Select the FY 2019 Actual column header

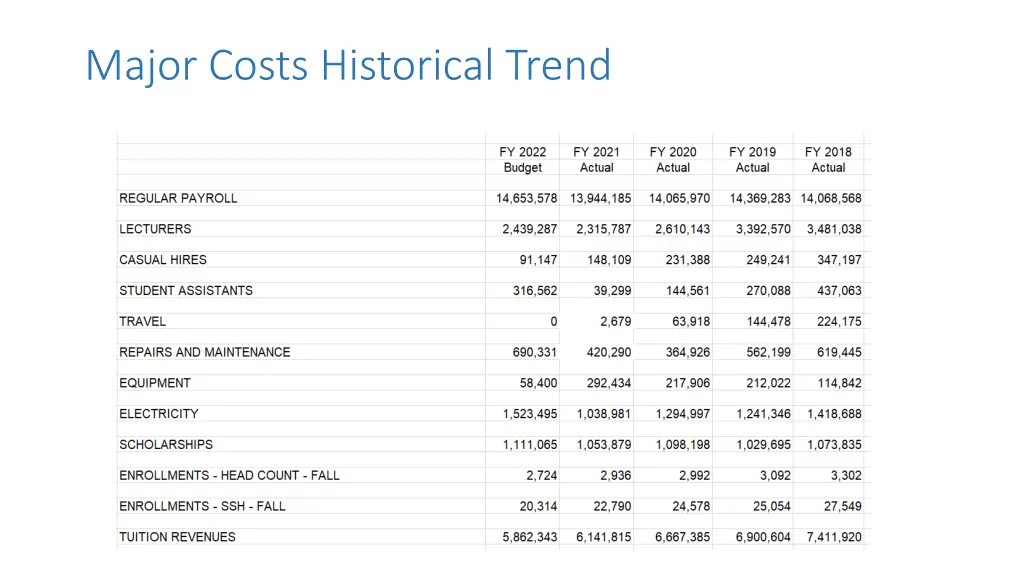tap(752, 159)
